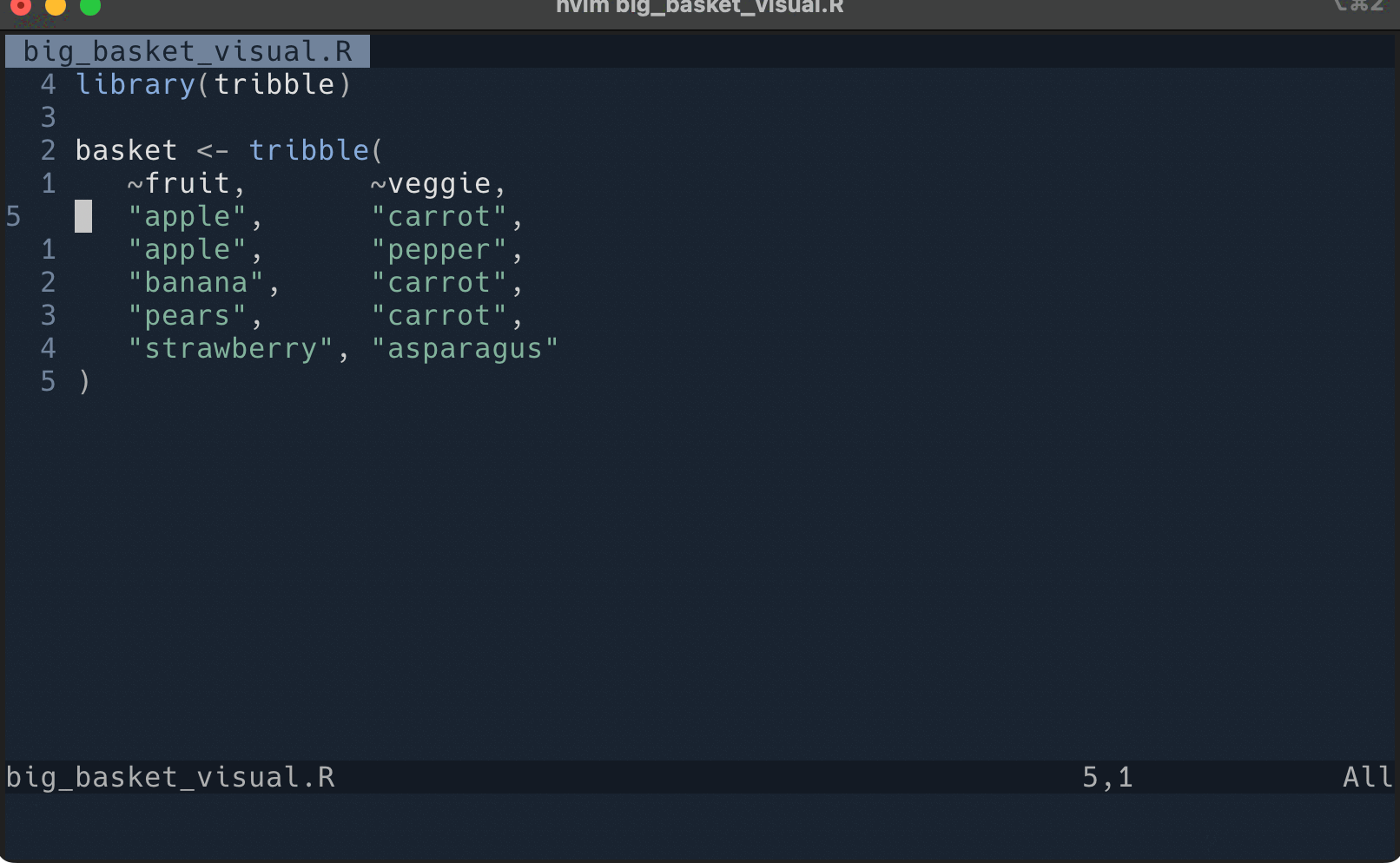Click the "asparagus" string
Screen dimensions: 1400x863
coord(465,349)
